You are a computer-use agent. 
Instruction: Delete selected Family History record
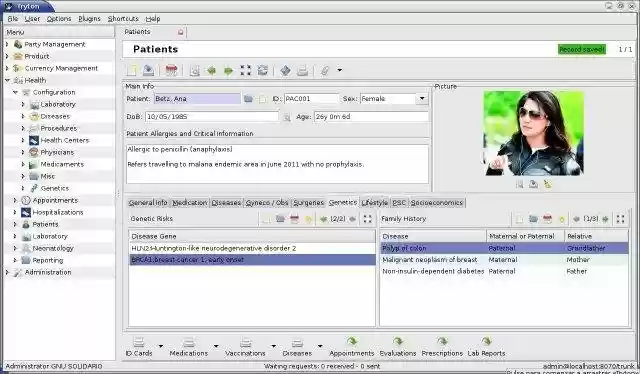[x=547, y=219]
